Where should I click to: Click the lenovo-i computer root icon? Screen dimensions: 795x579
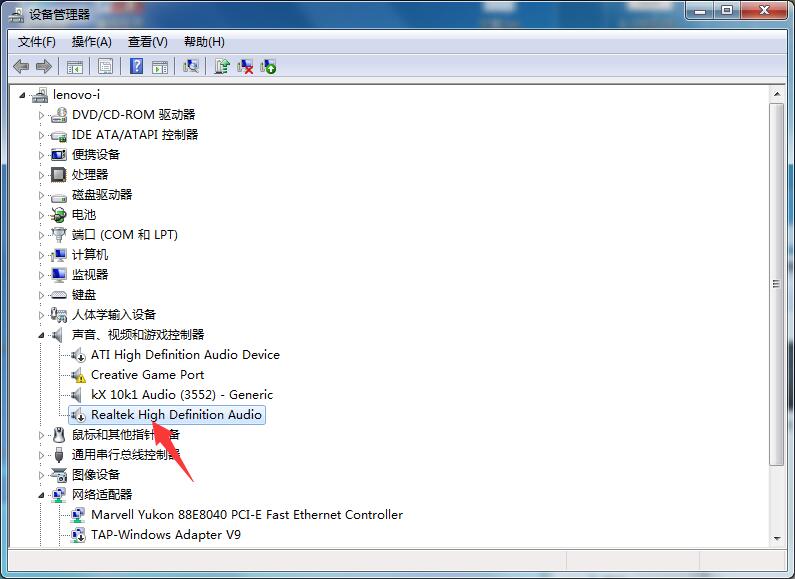(x=40, y=95)
